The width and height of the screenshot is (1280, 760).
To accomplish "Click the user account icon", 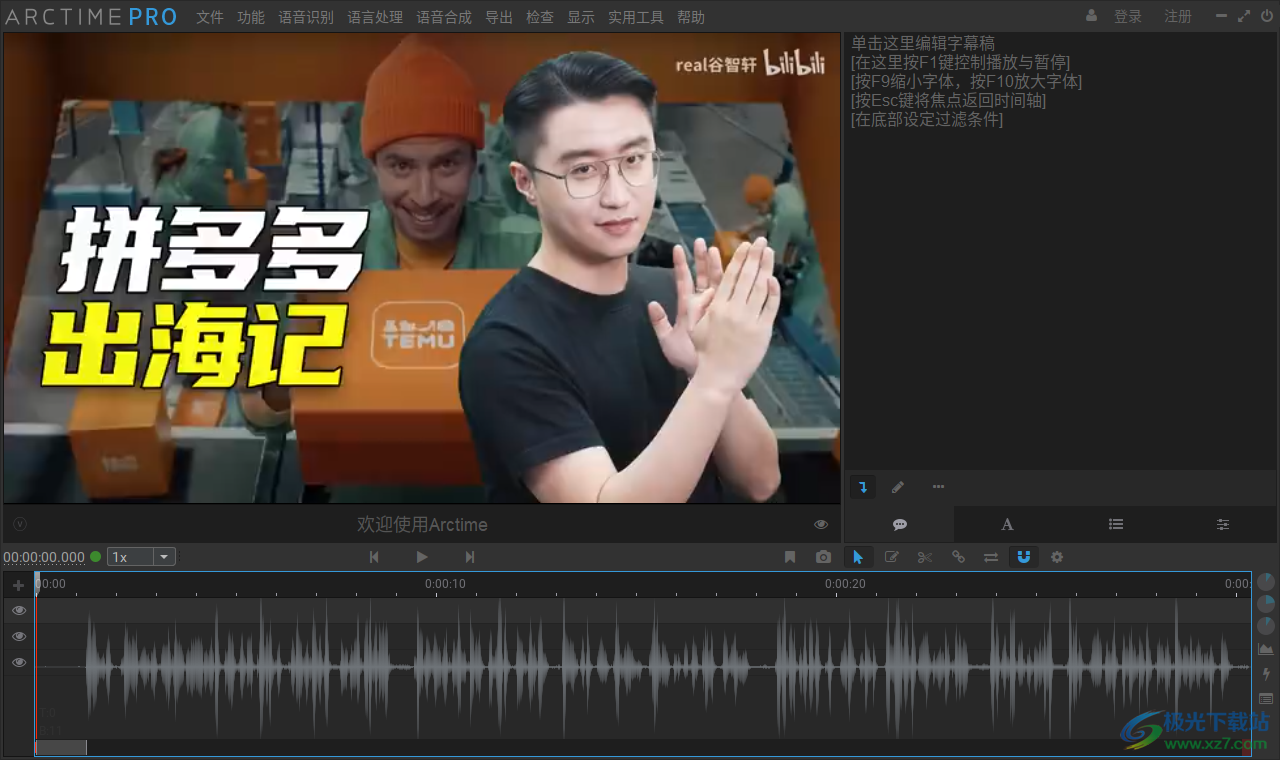I will tap(1092, 16).
